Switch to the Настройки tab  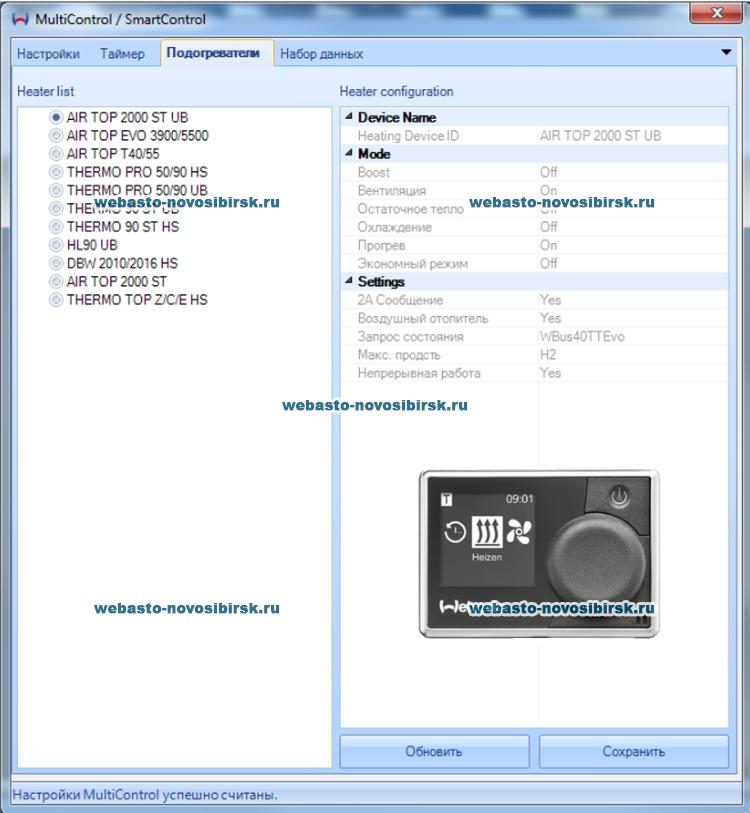(x=49, y=54)
